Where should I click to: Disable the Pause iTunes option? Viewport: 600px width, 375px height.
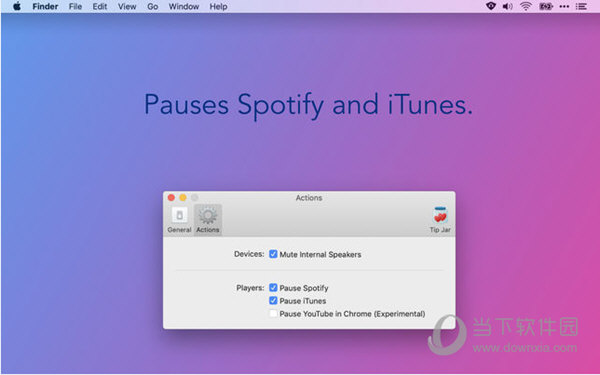click(273, 301)
